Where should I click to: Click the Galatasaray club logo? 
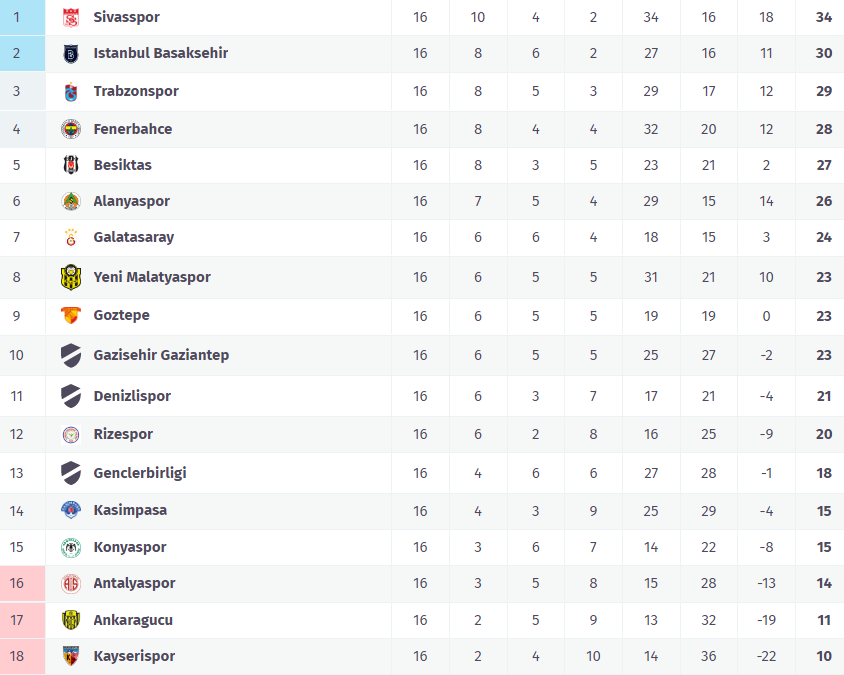click(x=70, y=238)
